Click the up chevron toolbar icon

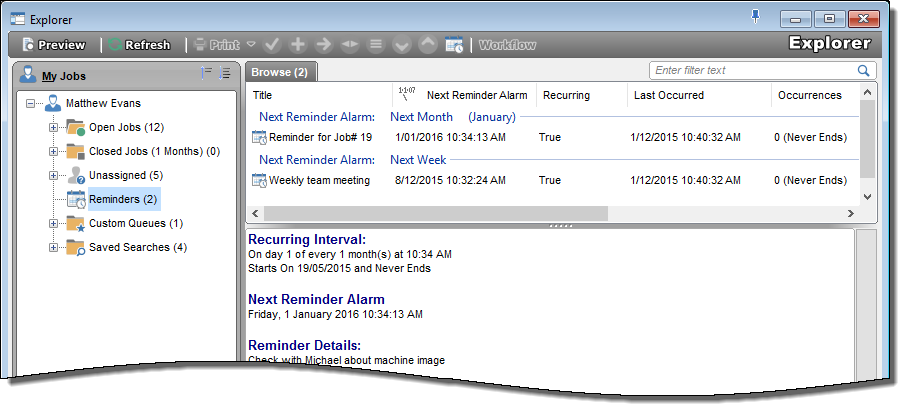(x=428, y=45)
